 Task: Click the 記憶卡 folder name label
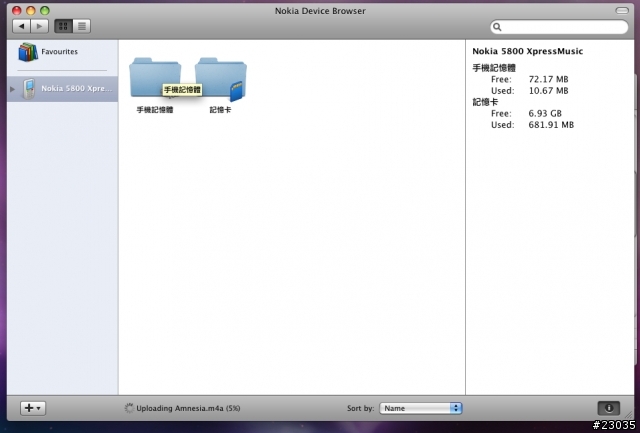tap(220, 110)
